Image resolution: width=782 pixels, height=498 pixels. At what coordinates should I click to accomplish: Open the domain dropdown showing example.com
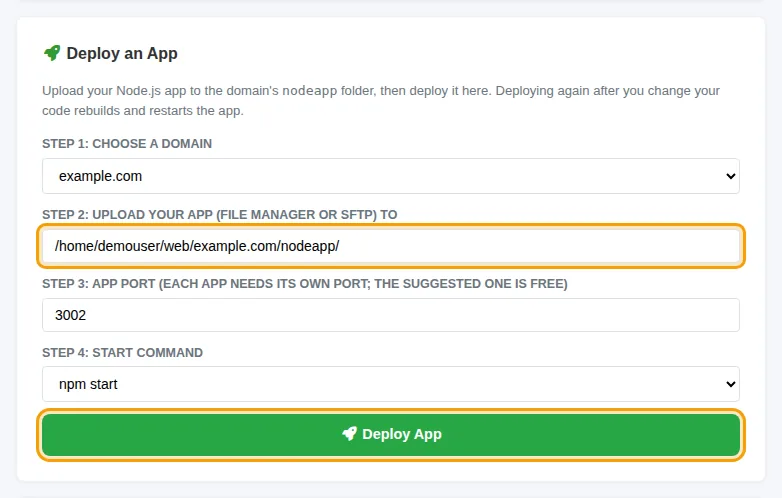(391, 176)
